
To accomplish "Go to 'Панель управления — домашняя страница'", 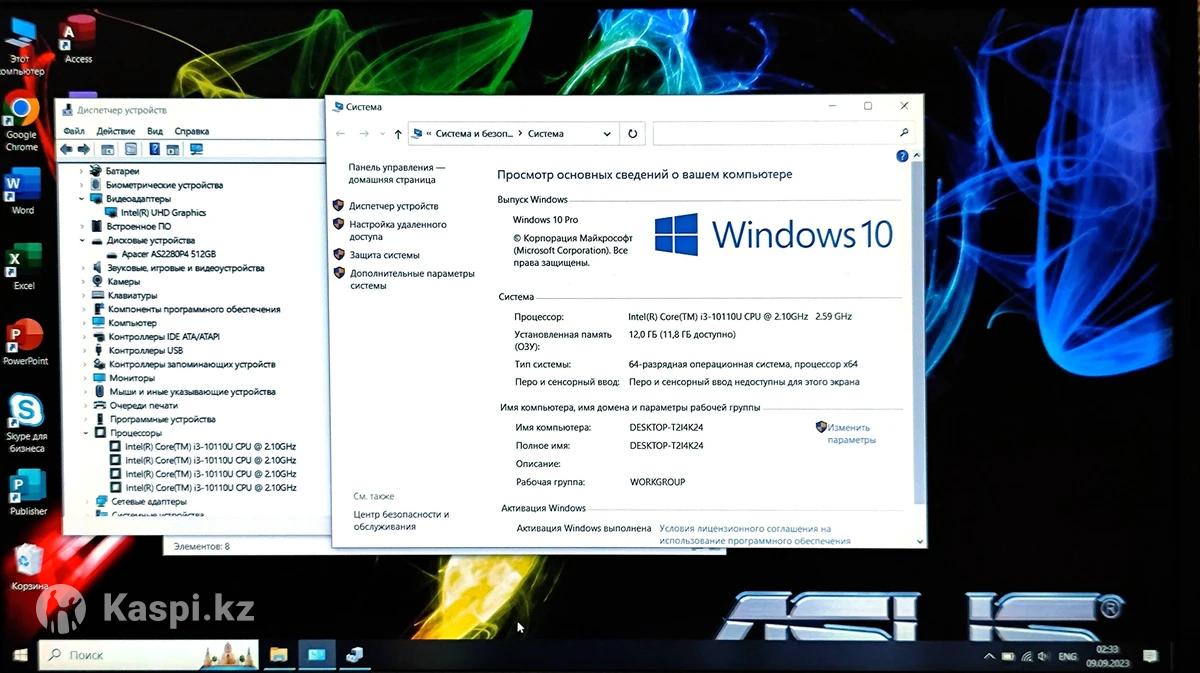I will pos(397,174).
